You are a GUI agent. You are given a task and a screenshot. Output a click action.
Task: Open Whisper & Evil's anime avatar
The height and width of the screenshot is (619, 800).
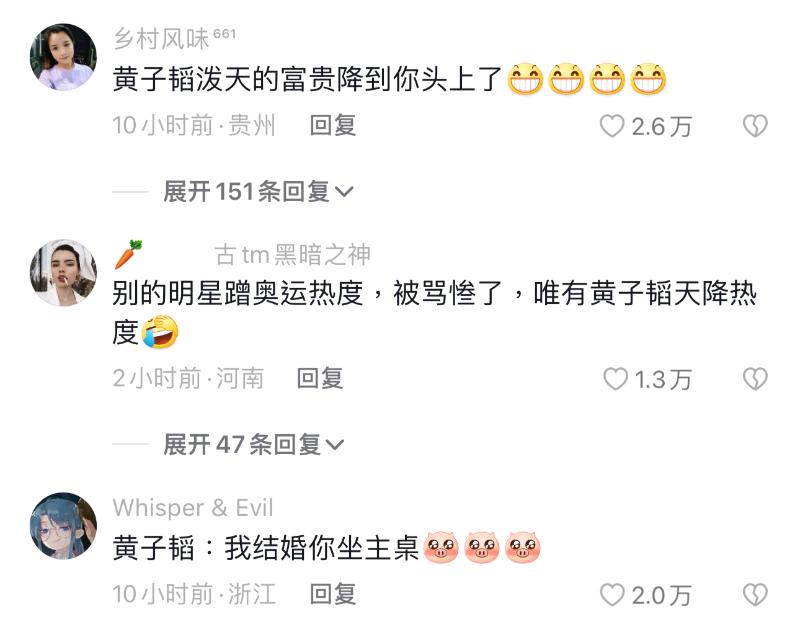tap(63, 526)
